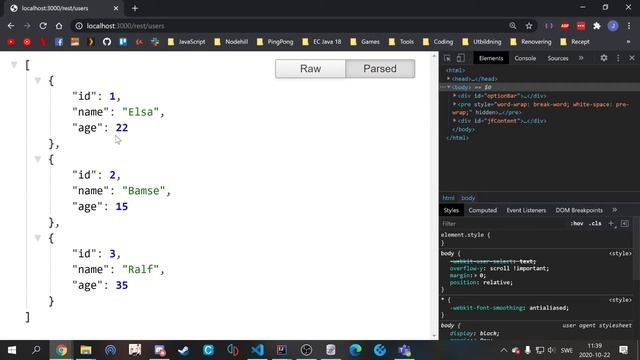Activate the DevTools element inspector icon
This screenshot has width=640, height=360.
pyautogui.click(x=447, y=58)
